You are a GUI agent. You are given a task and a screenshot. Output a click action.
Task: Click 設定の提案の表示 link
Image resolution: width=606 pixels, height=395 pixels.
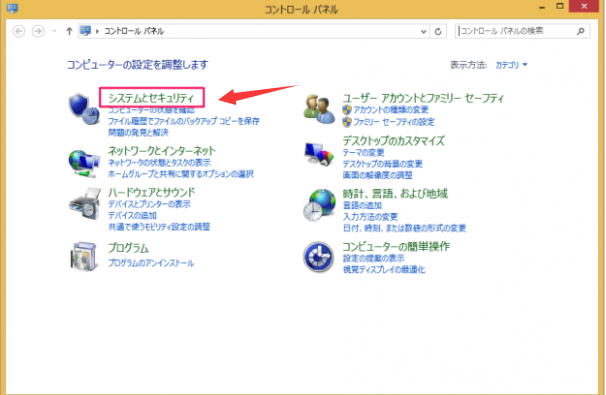pyautogui.click(x=373, y=258)
